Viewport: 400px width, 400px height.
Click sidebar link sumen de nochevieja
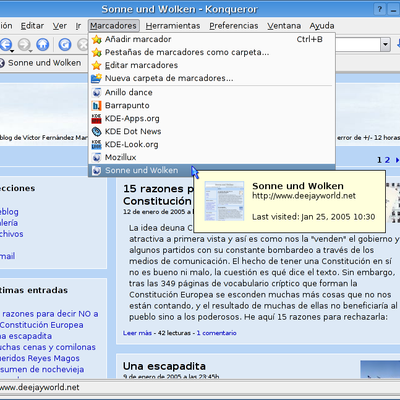click(x=42, y=369)
